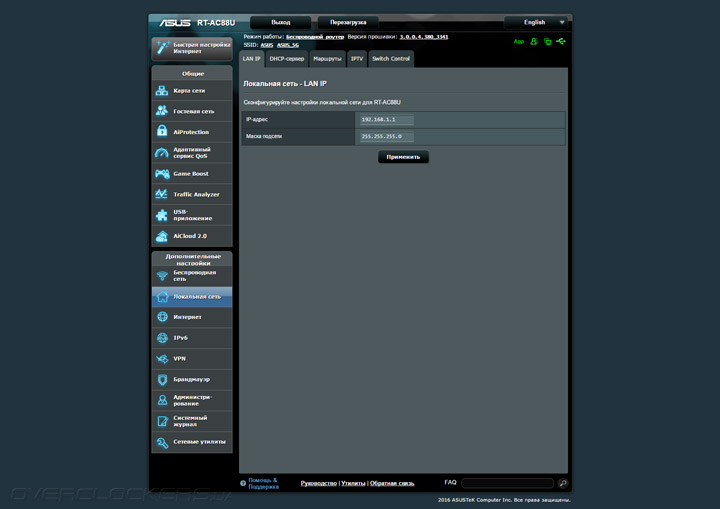Select the AiCloud 2.0 menu label
720x509 pixels.
[190, 236]
